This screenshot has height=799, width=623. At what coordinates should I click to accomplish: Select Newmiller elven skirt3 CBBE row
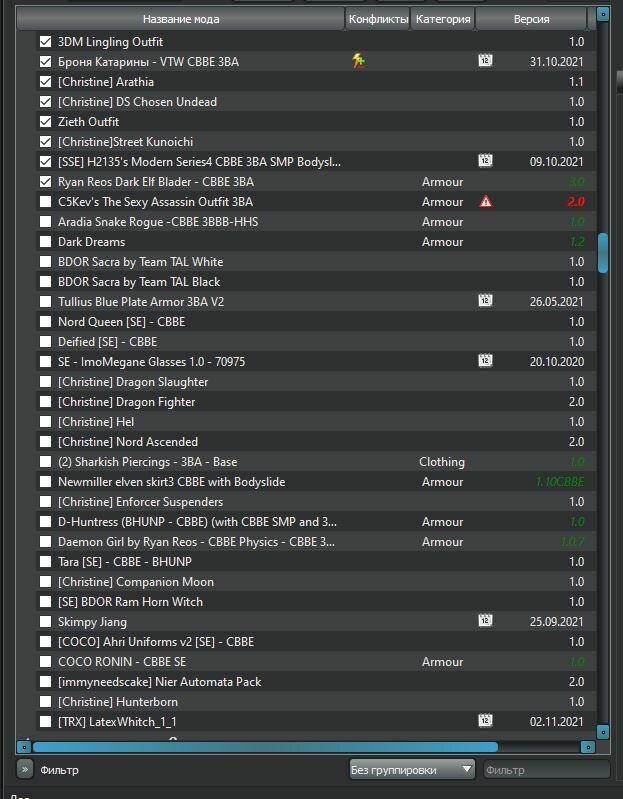[x=316, y=482]
